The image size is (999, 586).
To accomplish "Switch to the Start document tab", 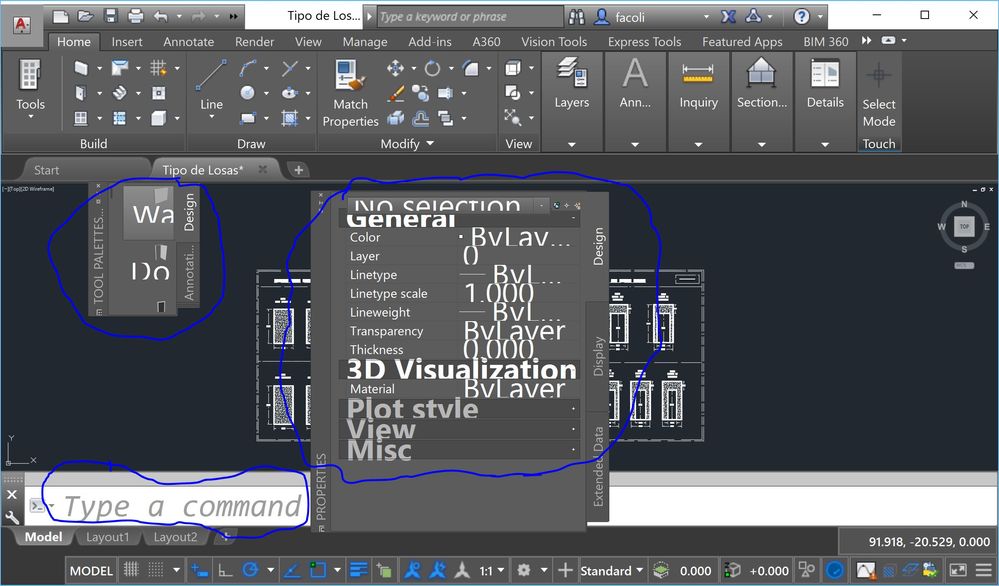I will [47, 170].
